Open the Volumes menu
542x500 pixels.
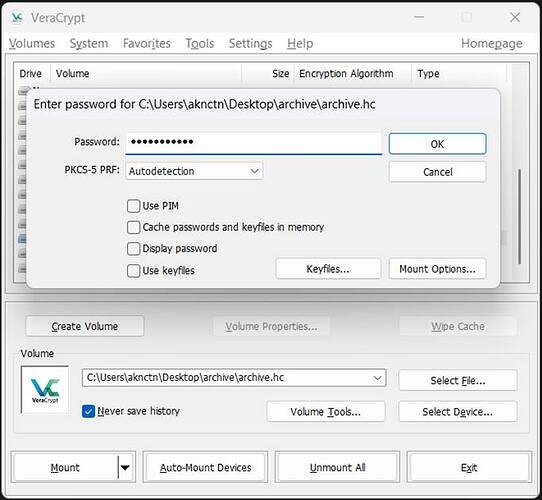[32, 44]
